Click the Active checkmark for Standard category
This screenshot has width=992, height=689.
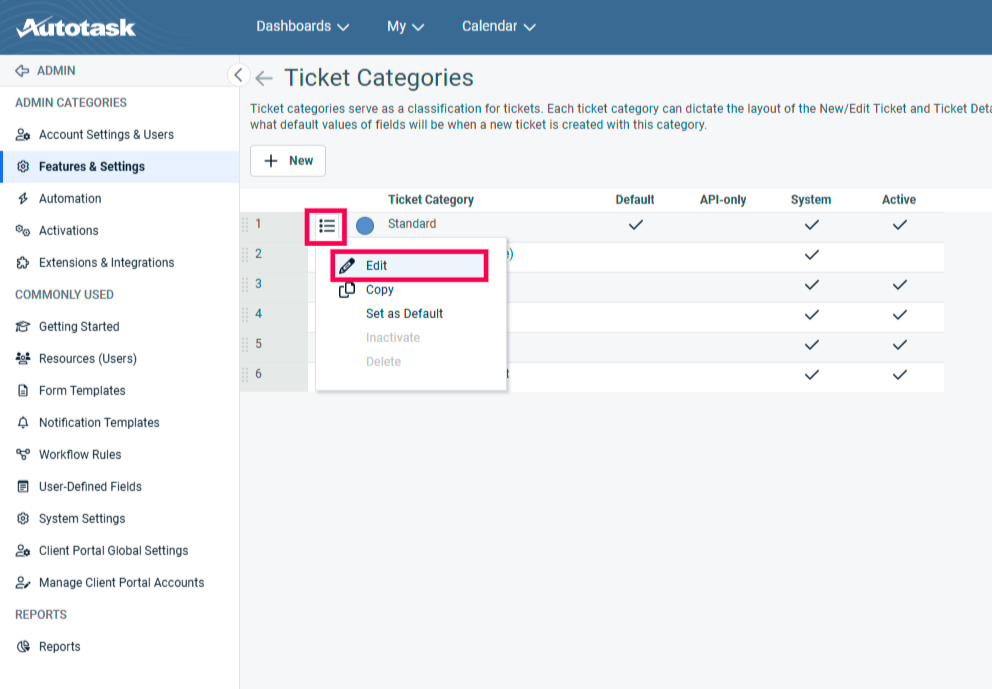tap(899, 225)
